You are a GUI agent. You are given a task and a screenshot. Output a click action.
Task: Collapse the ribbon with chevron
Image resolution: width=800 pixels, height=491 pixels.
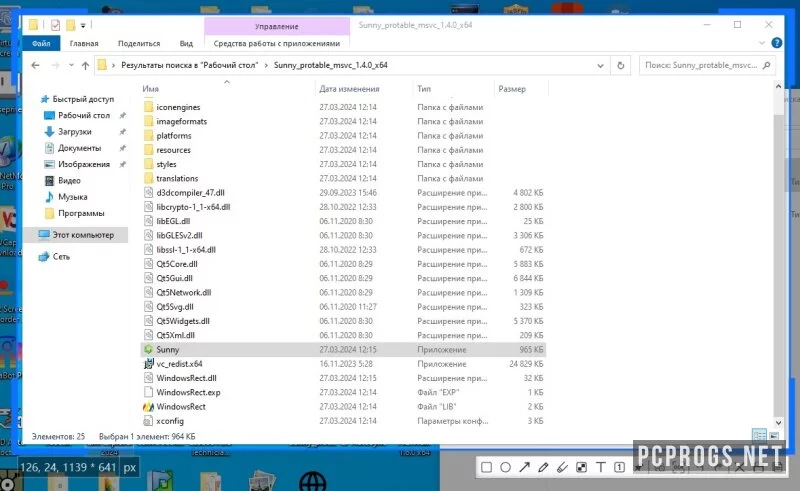pos(762,43)
